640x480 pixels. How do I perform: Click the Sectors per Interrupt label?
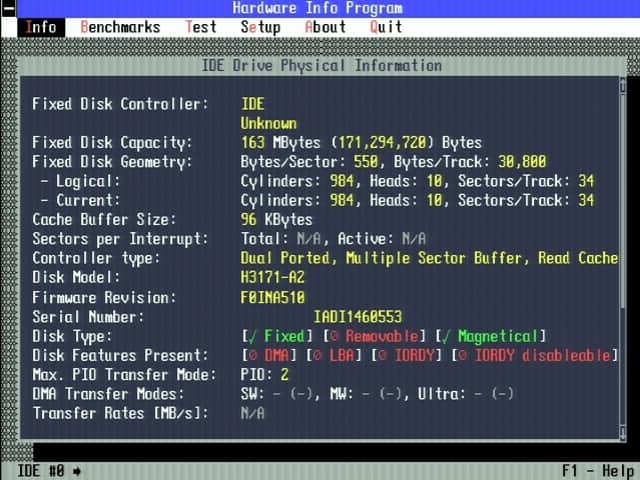120,239
